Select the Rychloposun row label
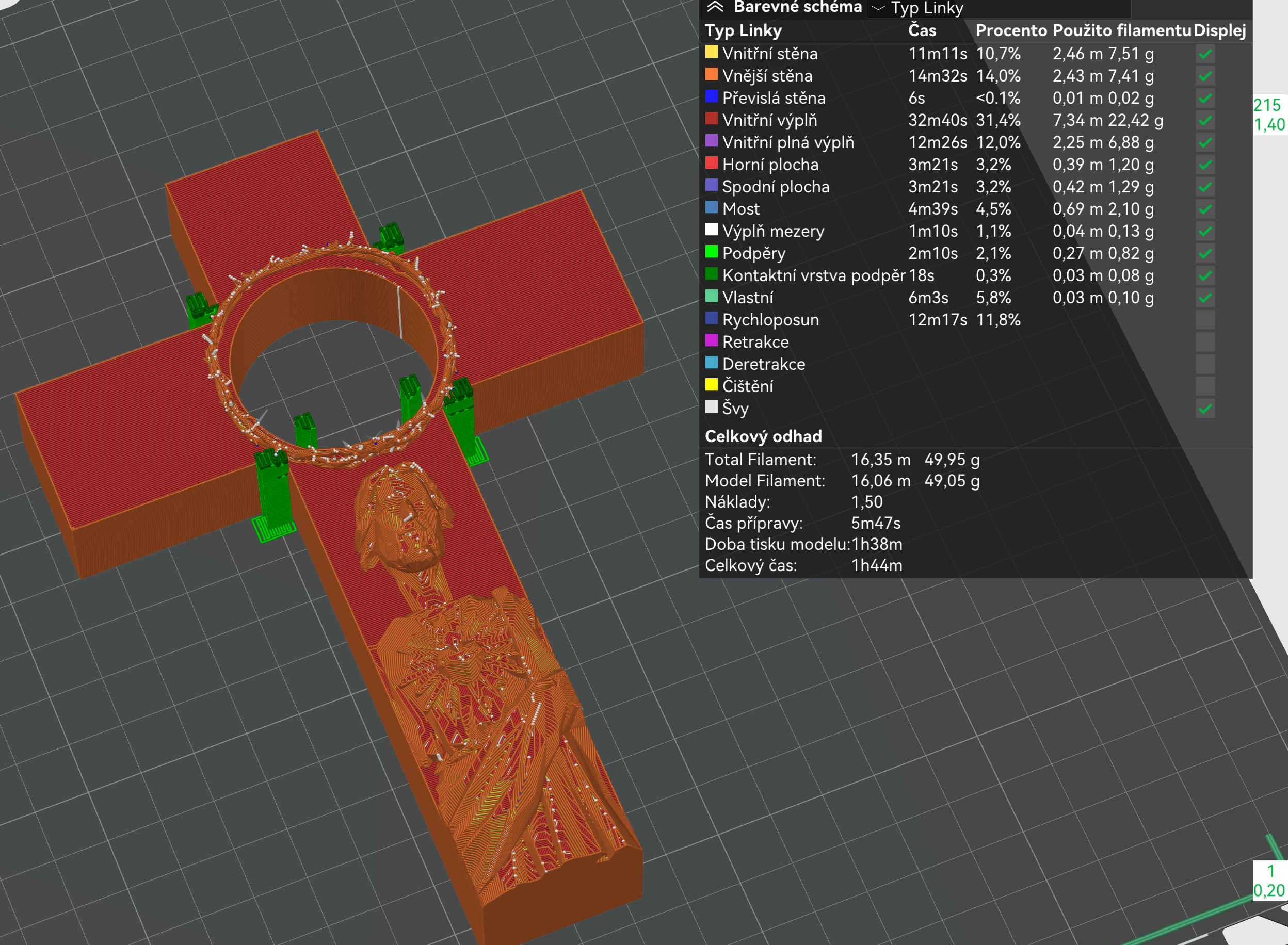The image size is (1288, 945). 770,320
